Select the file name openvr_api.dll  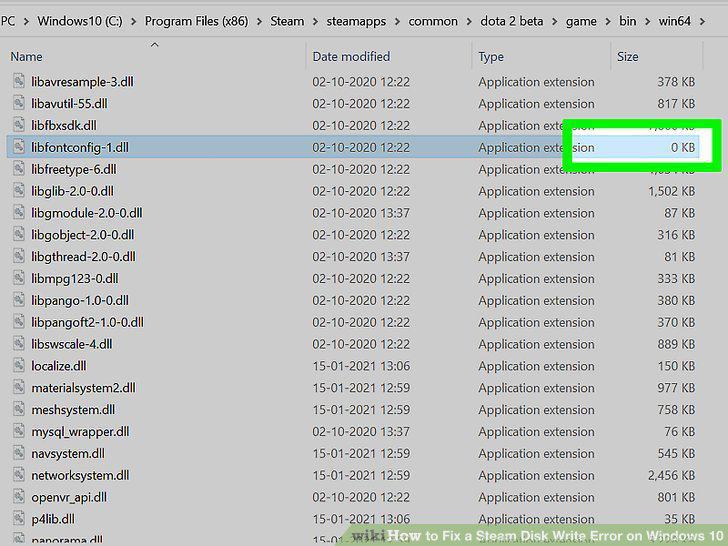[x=69, y=497]
